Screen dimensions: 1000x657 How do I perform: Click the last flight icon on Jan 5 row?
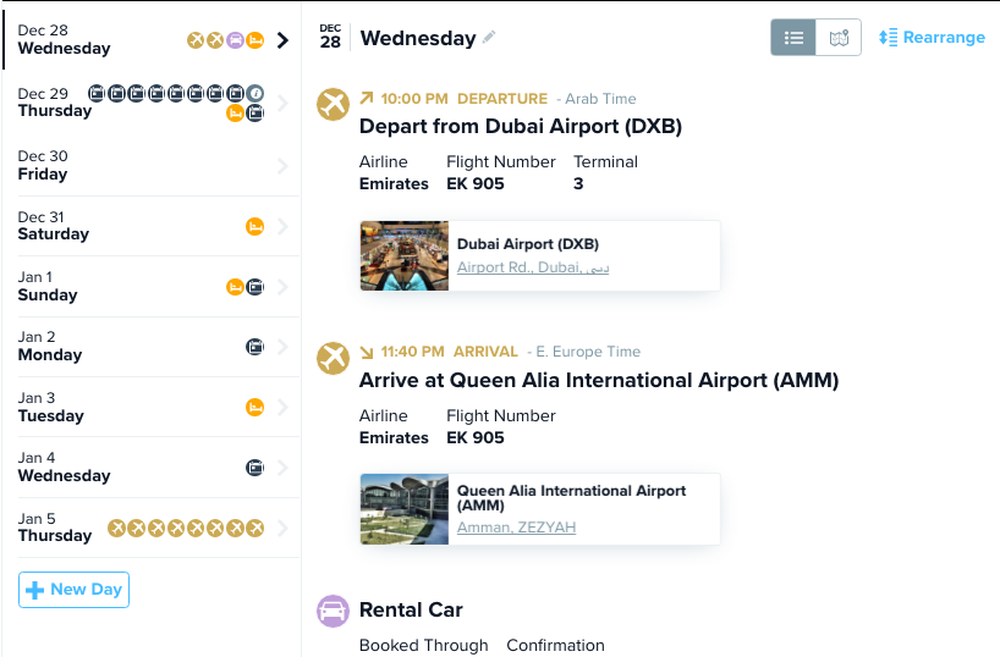[x=255, y=528]
